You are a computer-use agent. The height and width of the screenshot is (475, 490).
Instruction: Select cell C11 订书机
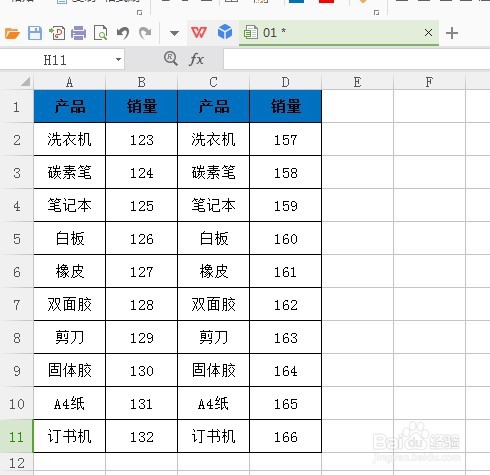pos(213,436)
